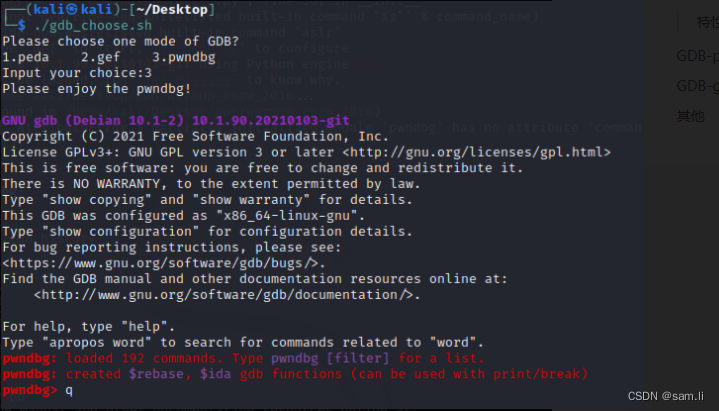Select the partially hidden GDB-g sidebar entry
The width and height of the screenshot is (719, 411).
[x=696, y=85]
